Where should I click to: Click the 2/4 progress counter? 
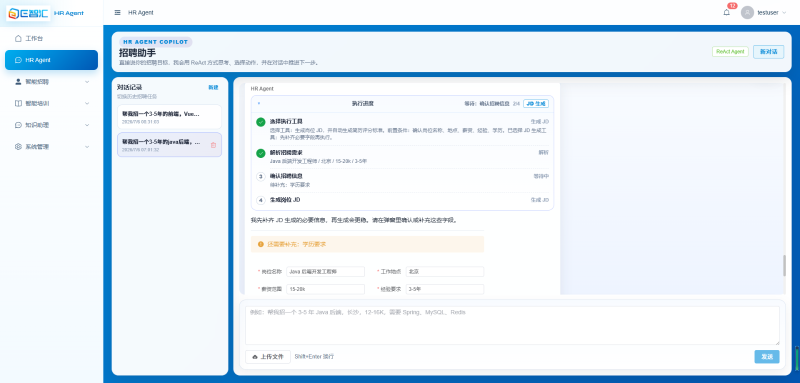click(516, 104)
